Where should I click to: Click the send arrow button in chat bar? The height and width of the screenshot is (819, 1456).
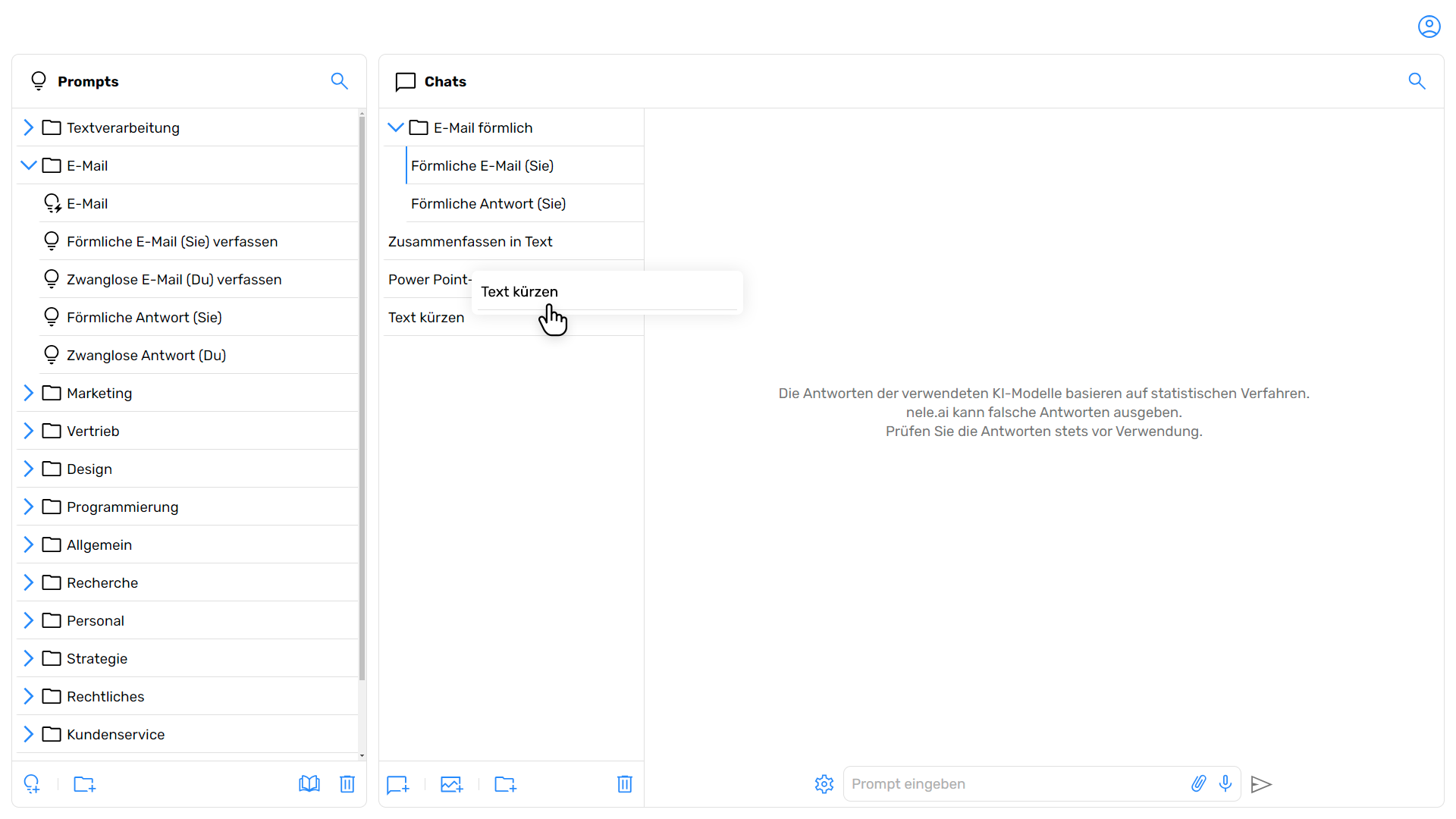(1262, 784)
